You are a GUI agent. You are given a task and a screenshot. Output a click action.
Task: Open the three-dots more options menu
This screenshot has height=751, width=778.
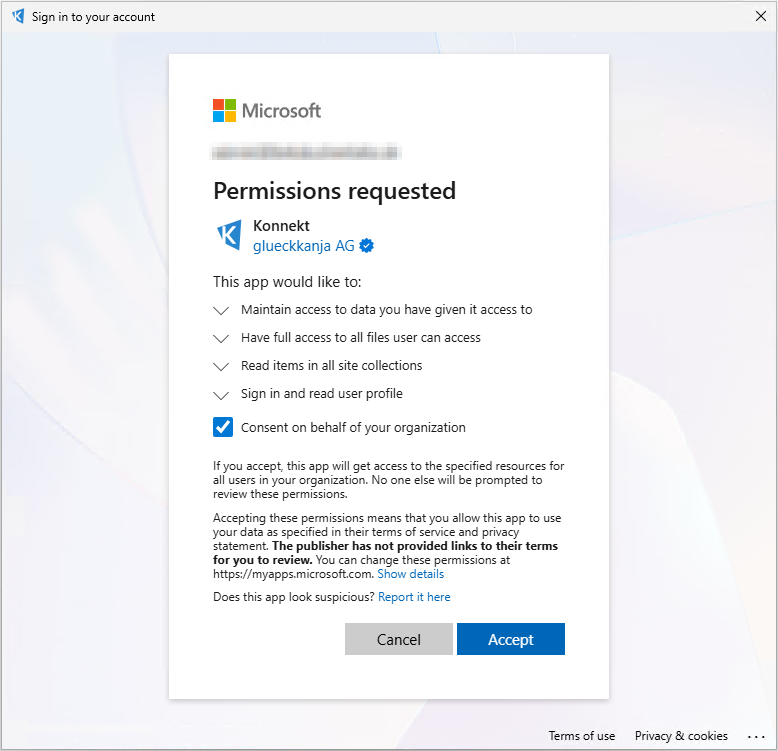tap(755, 736)
